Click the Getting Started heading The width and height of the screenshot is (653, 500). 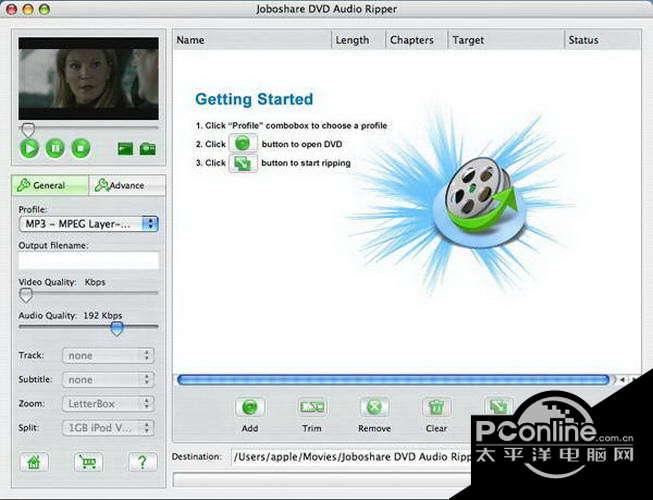254,99
